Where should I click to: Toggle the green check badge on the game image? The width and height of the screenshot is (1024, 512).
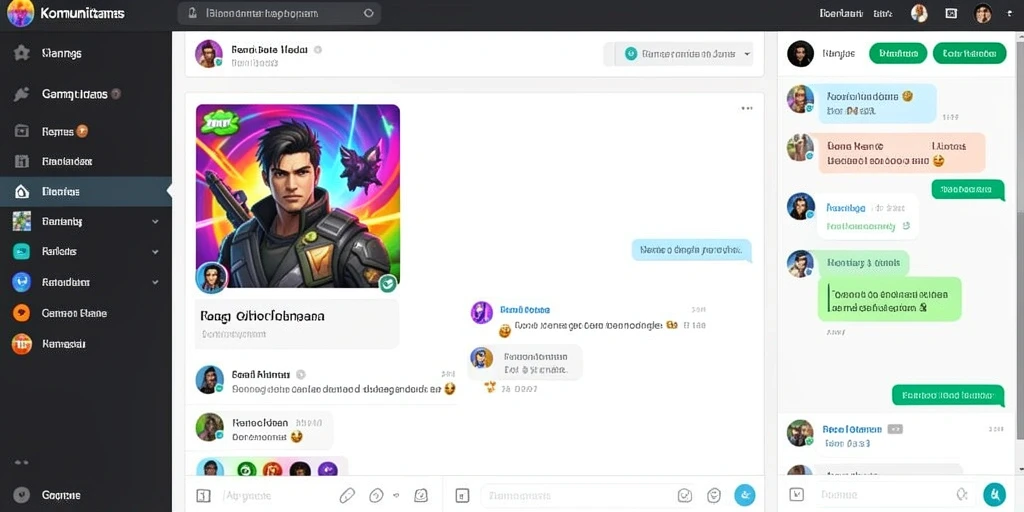tap(388, 283)
